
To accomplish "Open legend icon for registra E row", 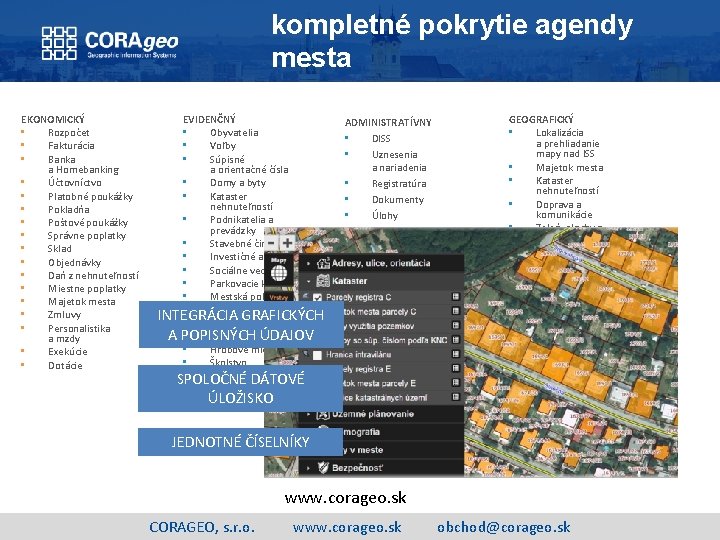I will coord(456,368).
